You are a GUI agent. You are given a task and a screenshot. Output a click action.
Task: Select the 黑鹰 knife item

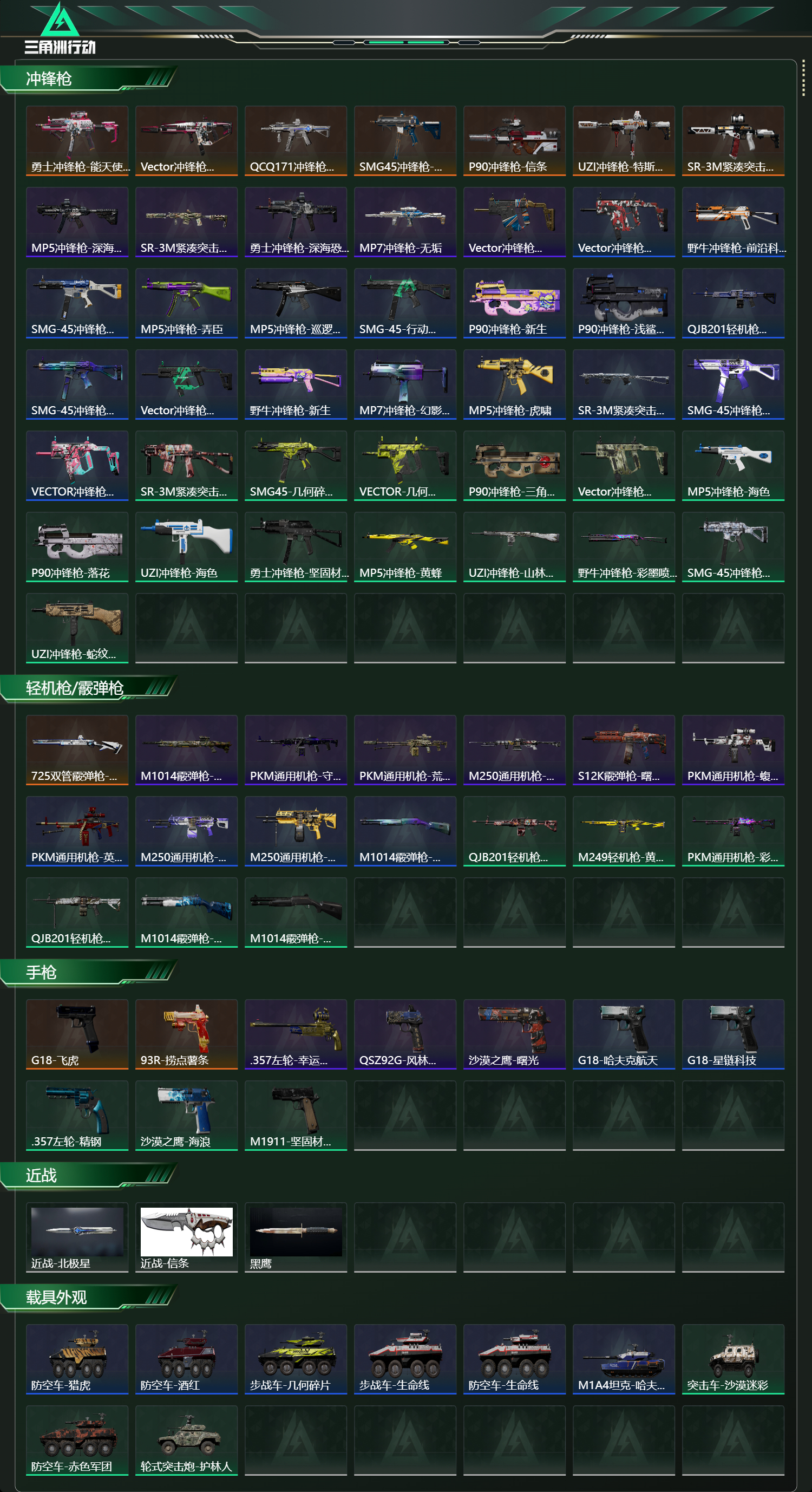point(296,1236)
